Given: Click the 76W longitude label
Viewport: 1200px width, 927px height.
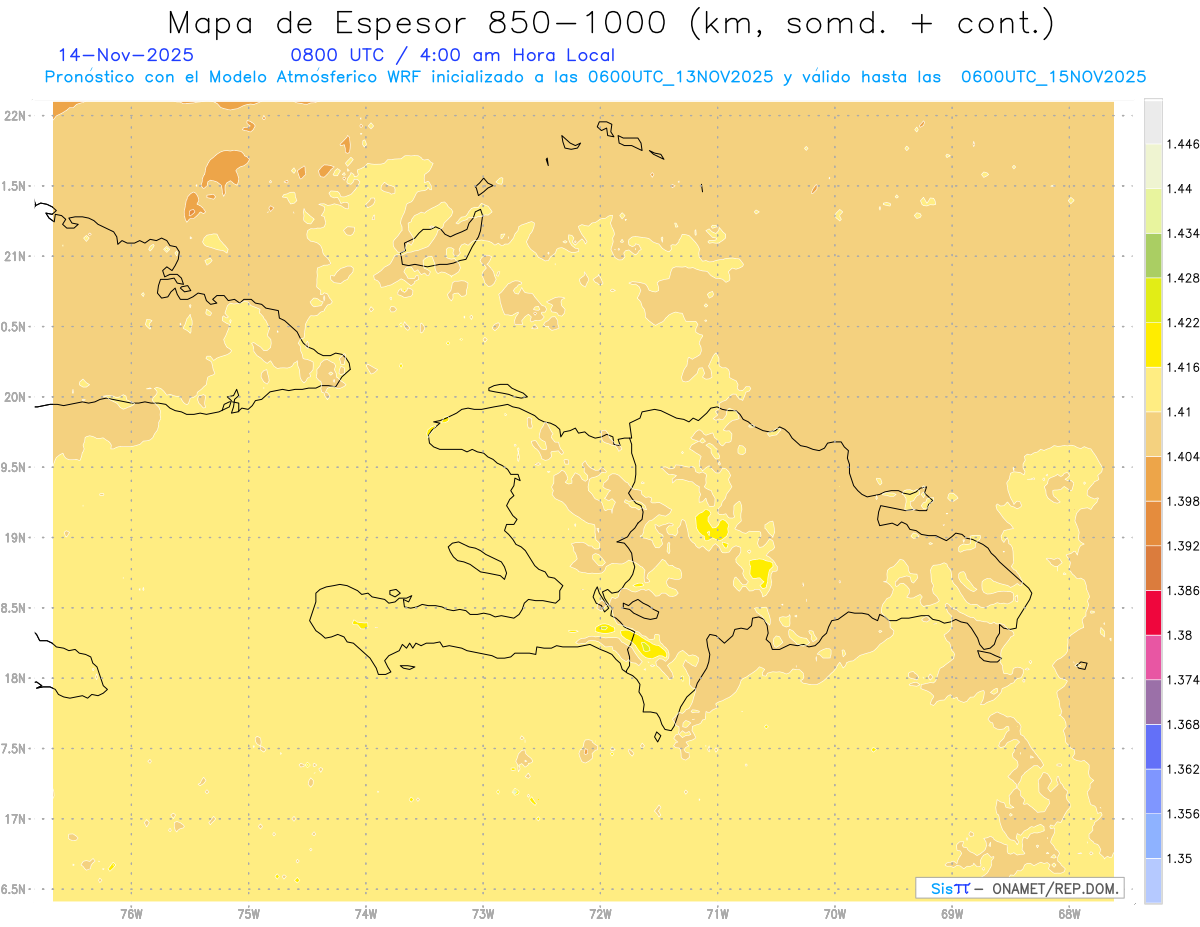Looking at the screenshot, I should coord(131,914).
